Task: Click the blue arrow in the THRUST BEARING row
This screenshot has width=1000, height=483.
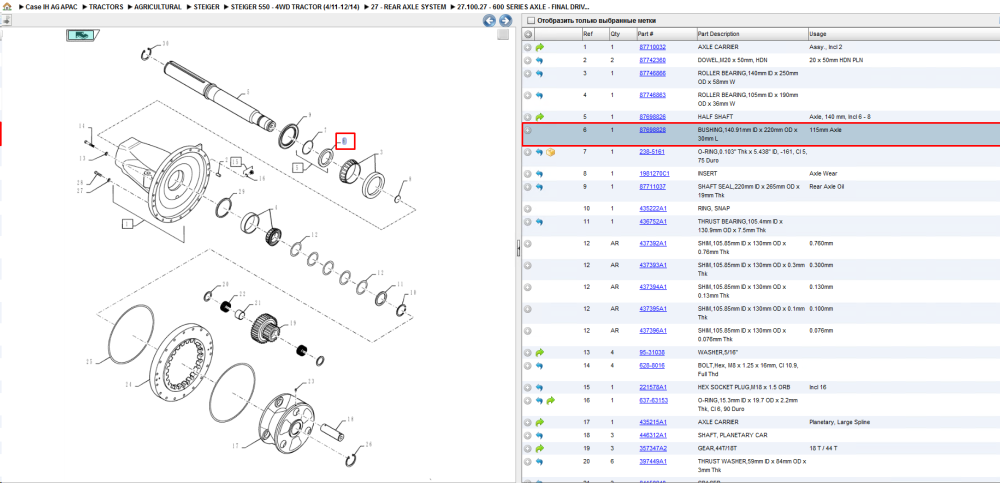Action: [540, 221]
